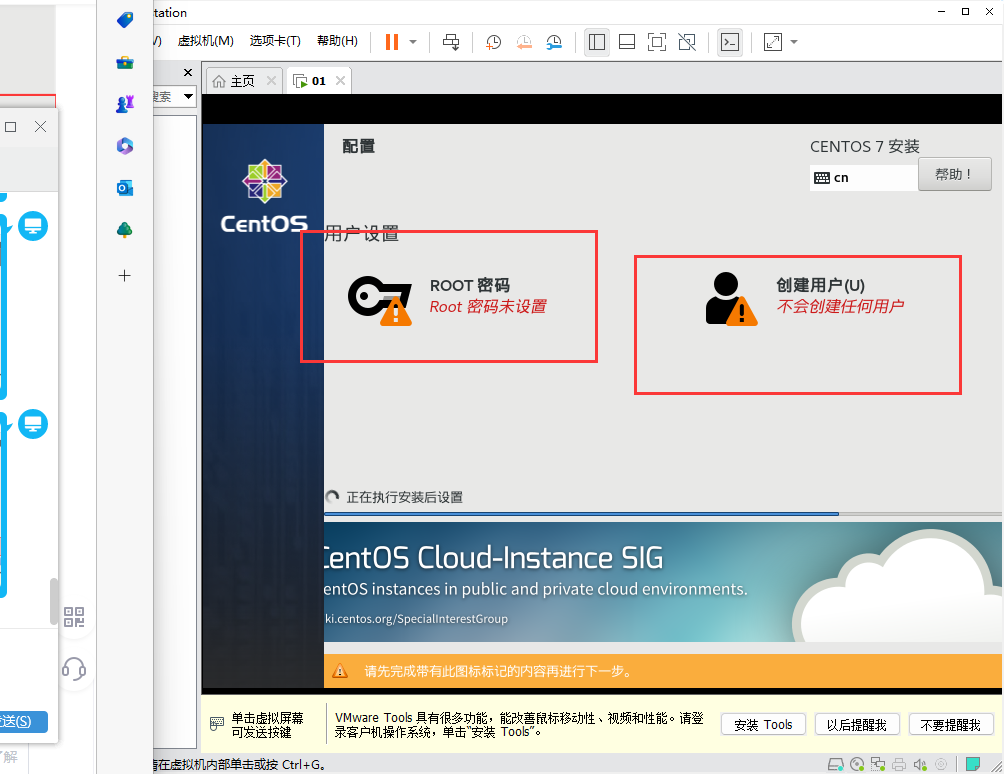Image resolution: width=1004 pixels, height=774 pixels.
Task: Click the CD/DVD status icon in the status bar
Action: pos(857,764)
